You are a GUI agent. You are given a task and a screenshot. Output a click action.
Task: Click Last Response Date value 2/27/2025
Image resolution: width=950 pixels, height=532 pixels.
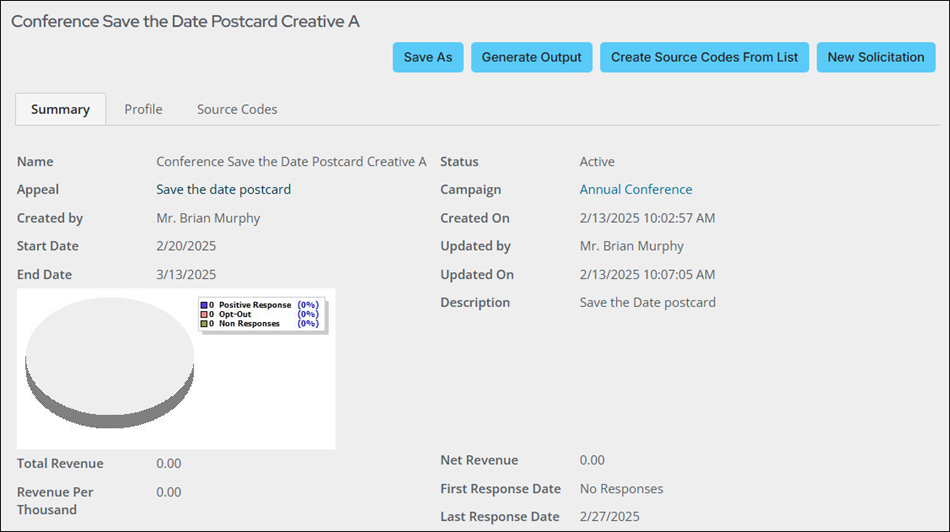pos(610,516)
